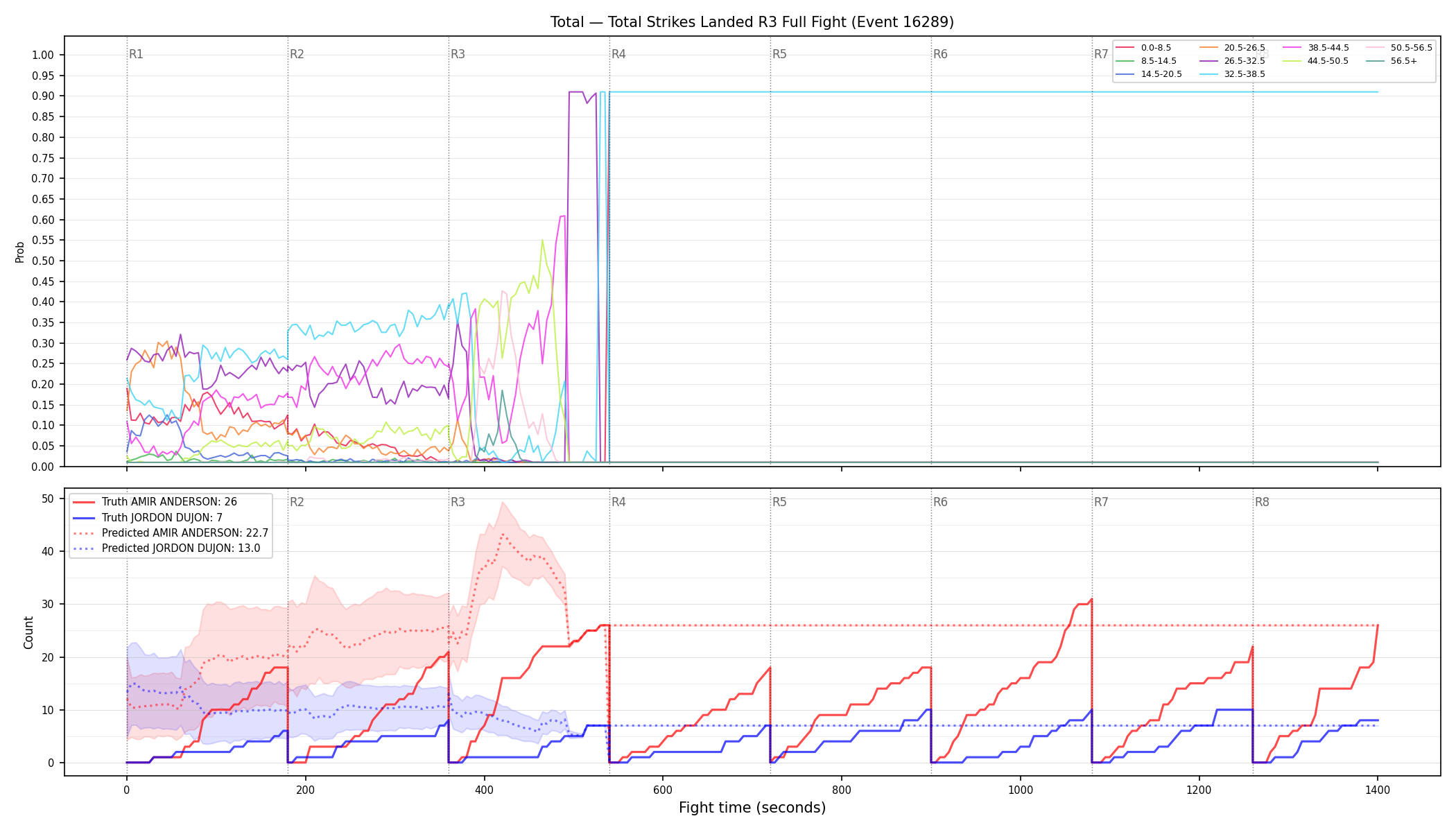Screen dimensions: 1456x832
Task: Click the R6 round label in the probability chart
Action: pos(940,54)
